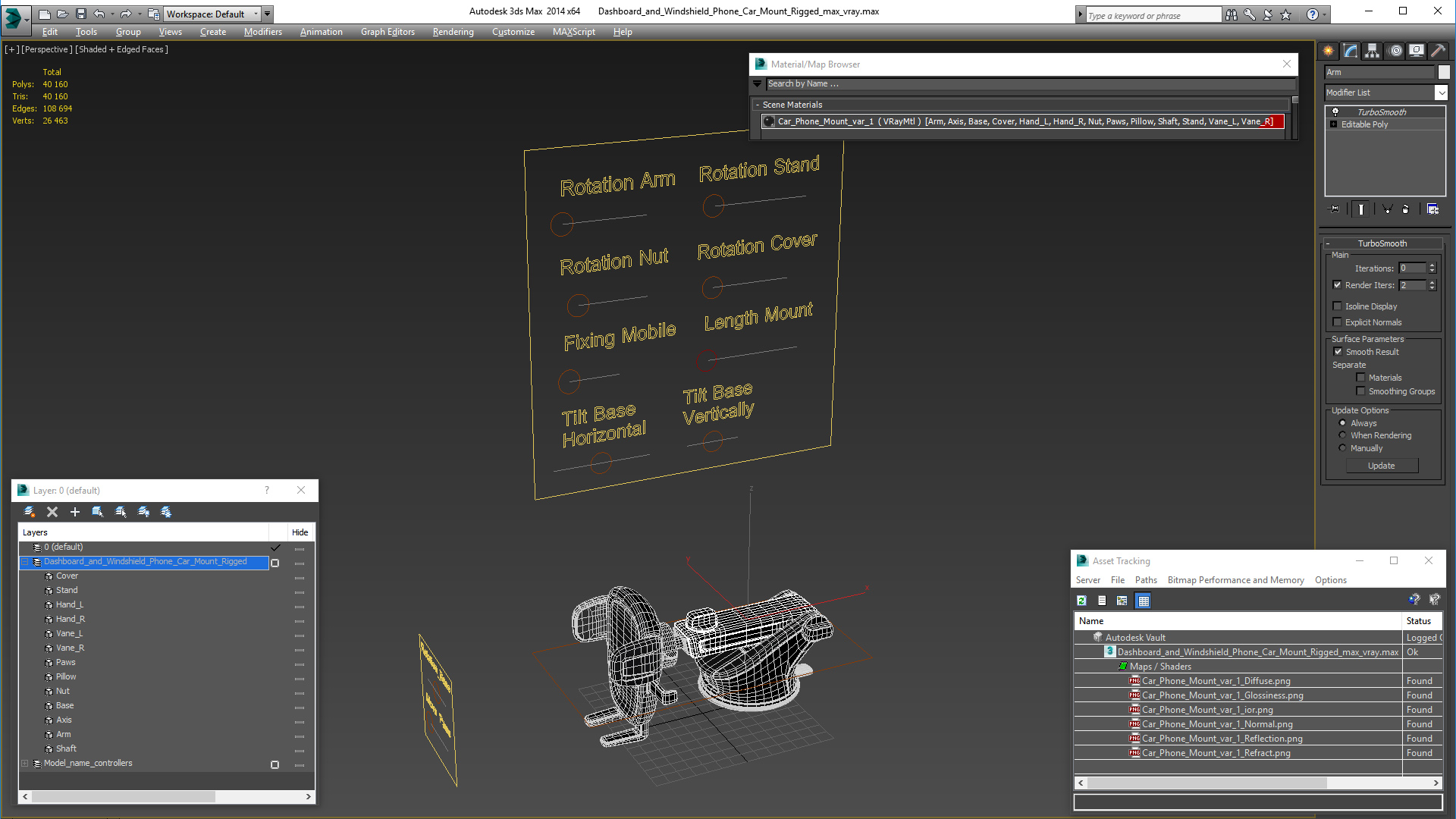
Task: Click the Undo arrow icon
Action: (99, 14)
